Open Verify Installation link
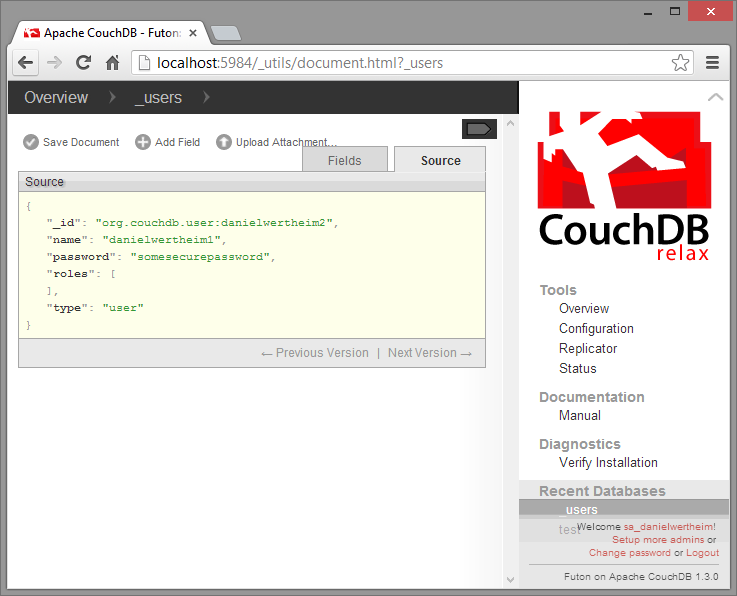The height and width of the screenshot is (596, 737). 608,463
